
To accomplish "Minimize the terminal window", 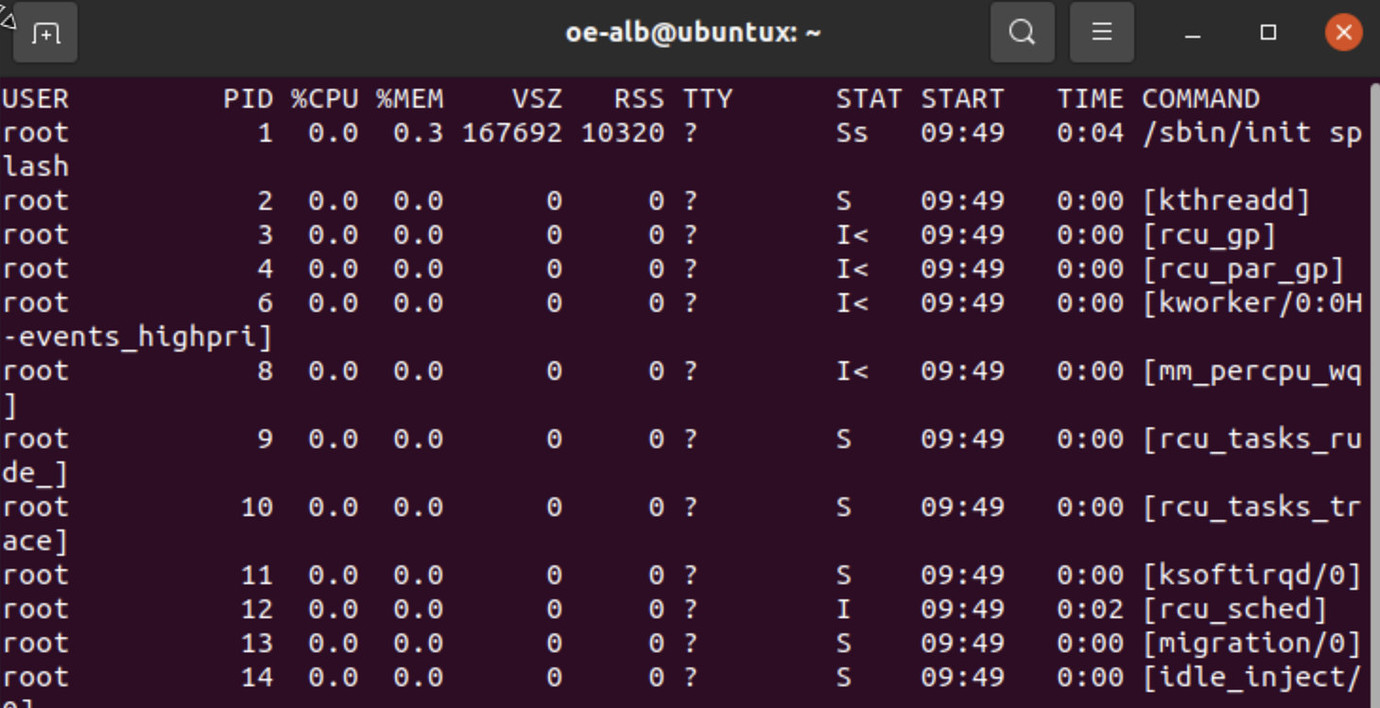I will [x=1192, y=33].
